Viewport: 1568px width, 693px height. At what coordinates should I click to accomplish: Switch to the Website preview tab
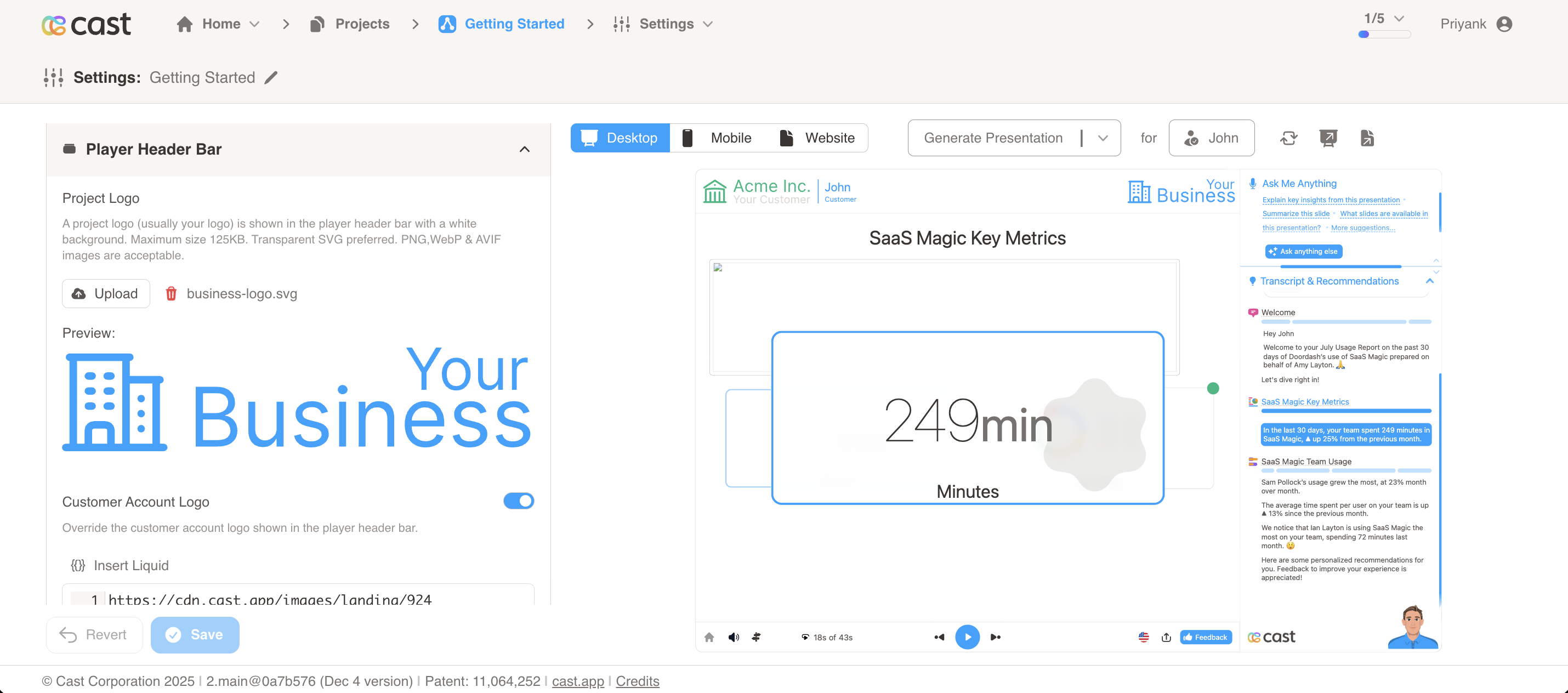click(817, 138)
